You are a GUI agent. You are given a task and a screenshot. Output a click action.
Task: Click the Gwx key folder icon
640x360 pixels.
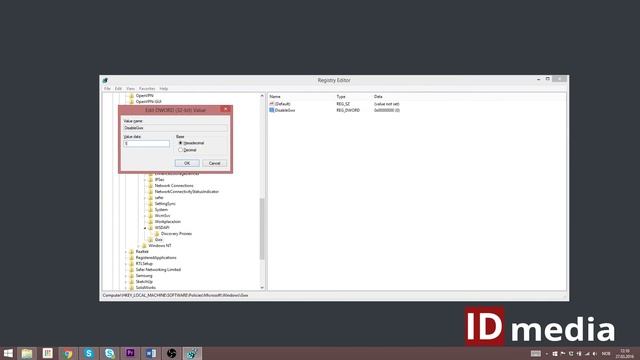pos(151,240)
